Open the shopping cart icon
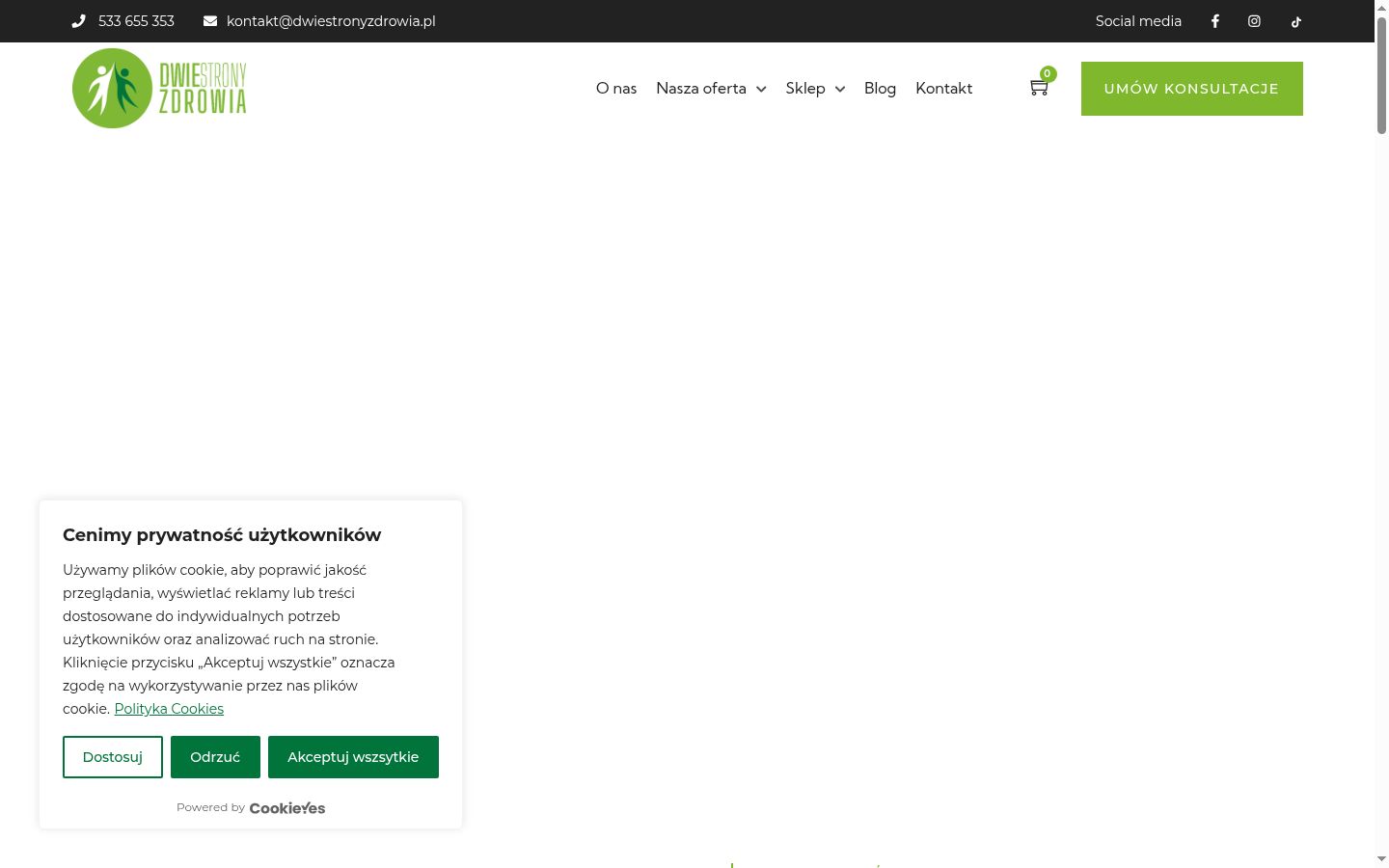The image size is (1389, 868). click(x=1039, y=88)
